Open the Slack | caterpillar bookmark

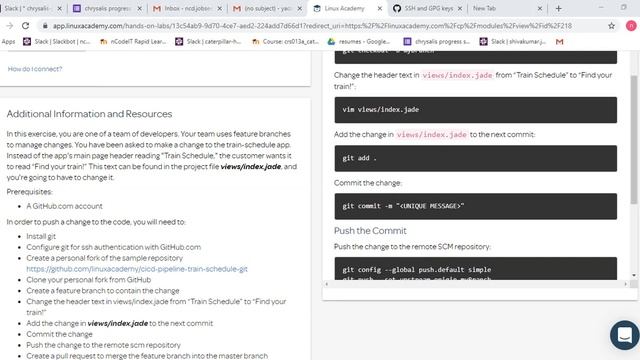click(208, 41)
